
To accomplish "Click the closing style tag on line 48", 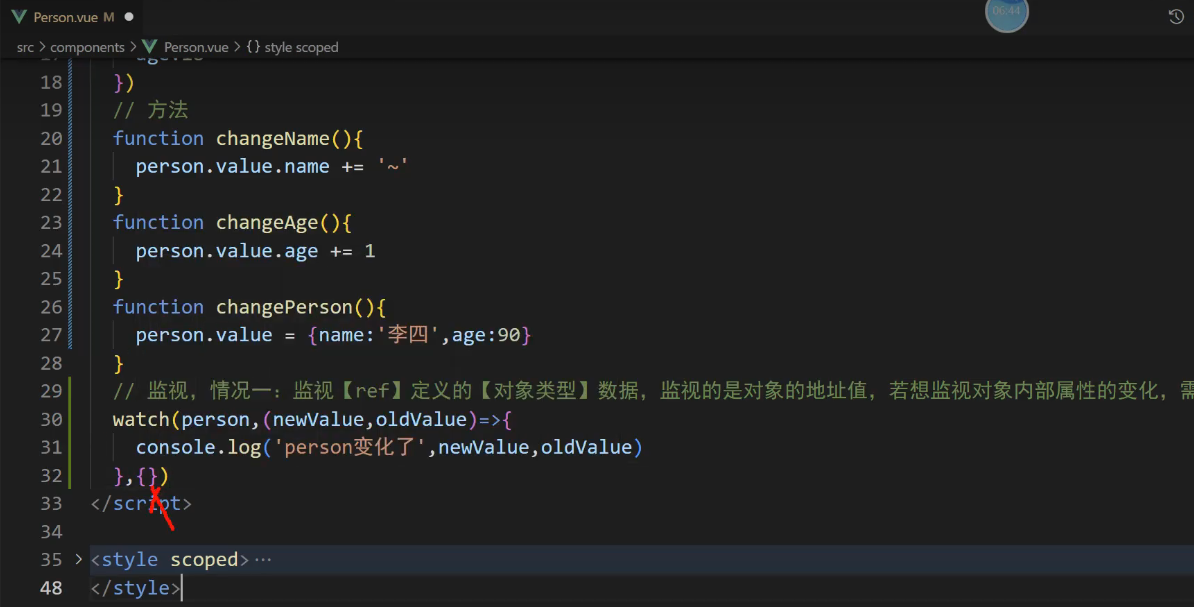I will click(x=136, y=588).
